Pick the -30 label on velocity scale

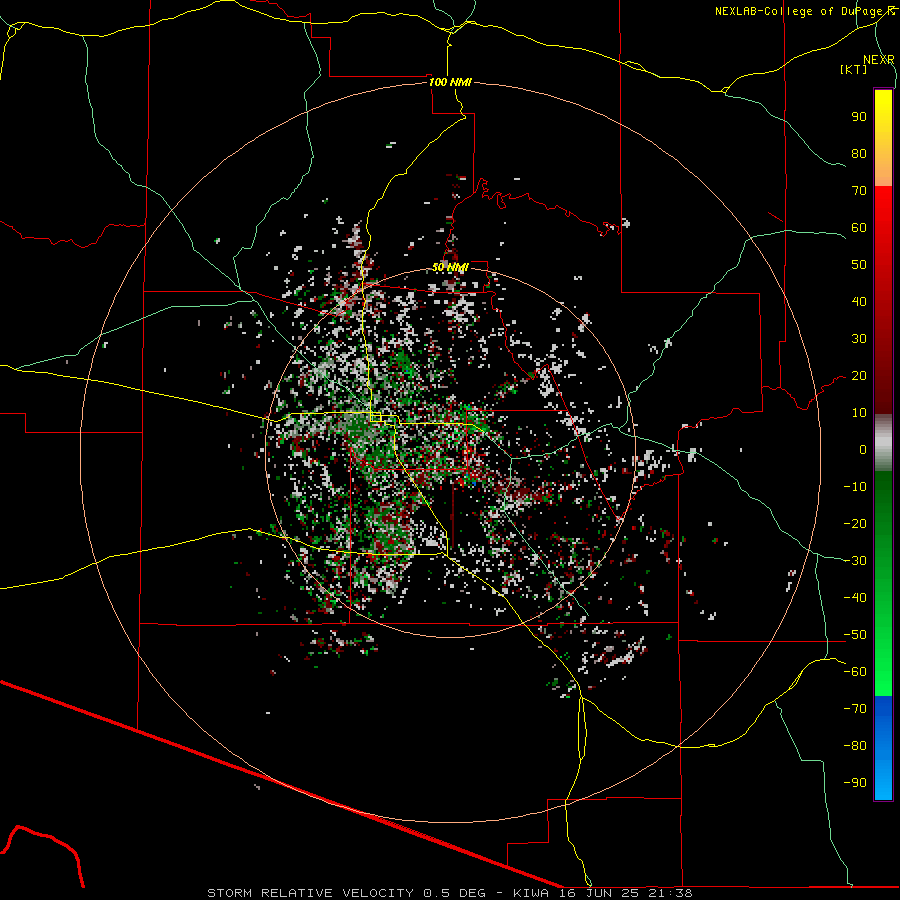(855, 561)
